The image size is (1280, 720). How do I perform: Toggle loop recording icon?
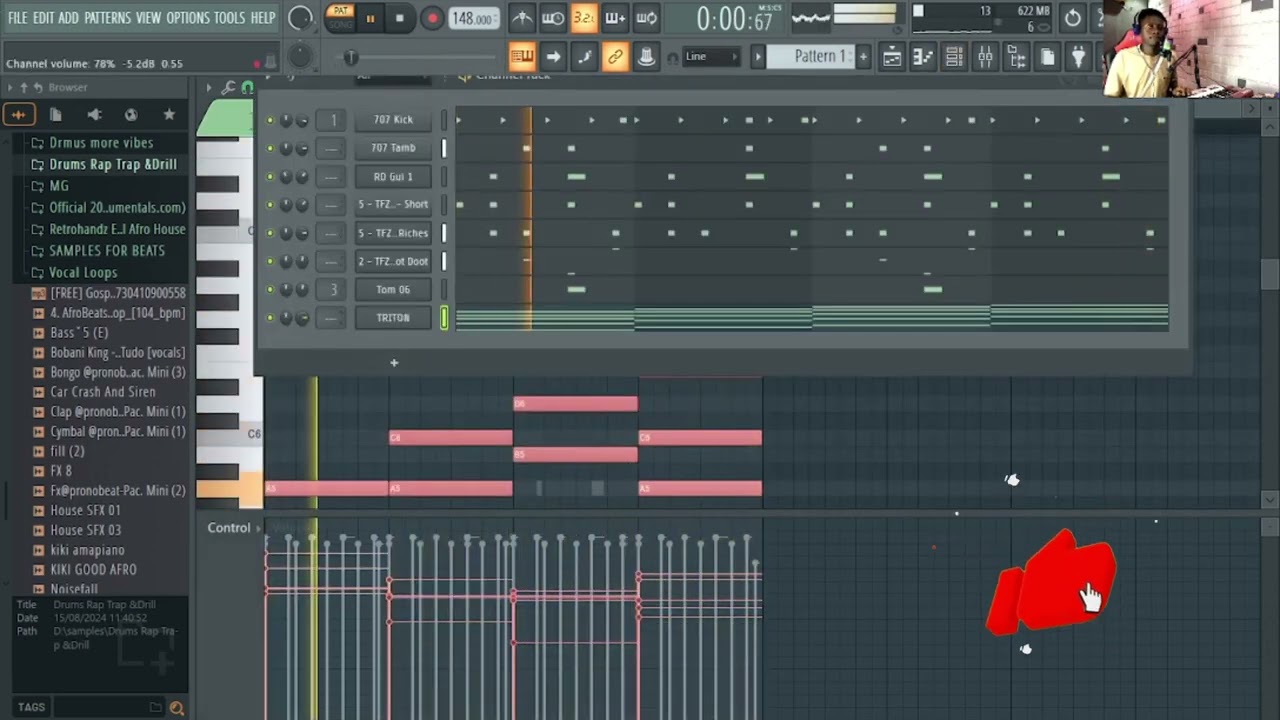pos(646,18)
